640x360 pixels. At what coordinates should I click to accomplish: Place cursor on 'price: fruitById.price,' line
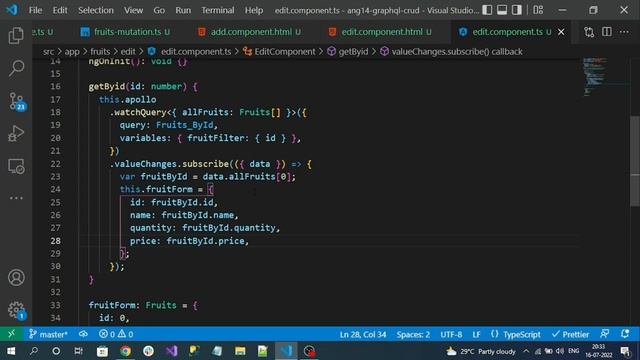coord(189,241)
